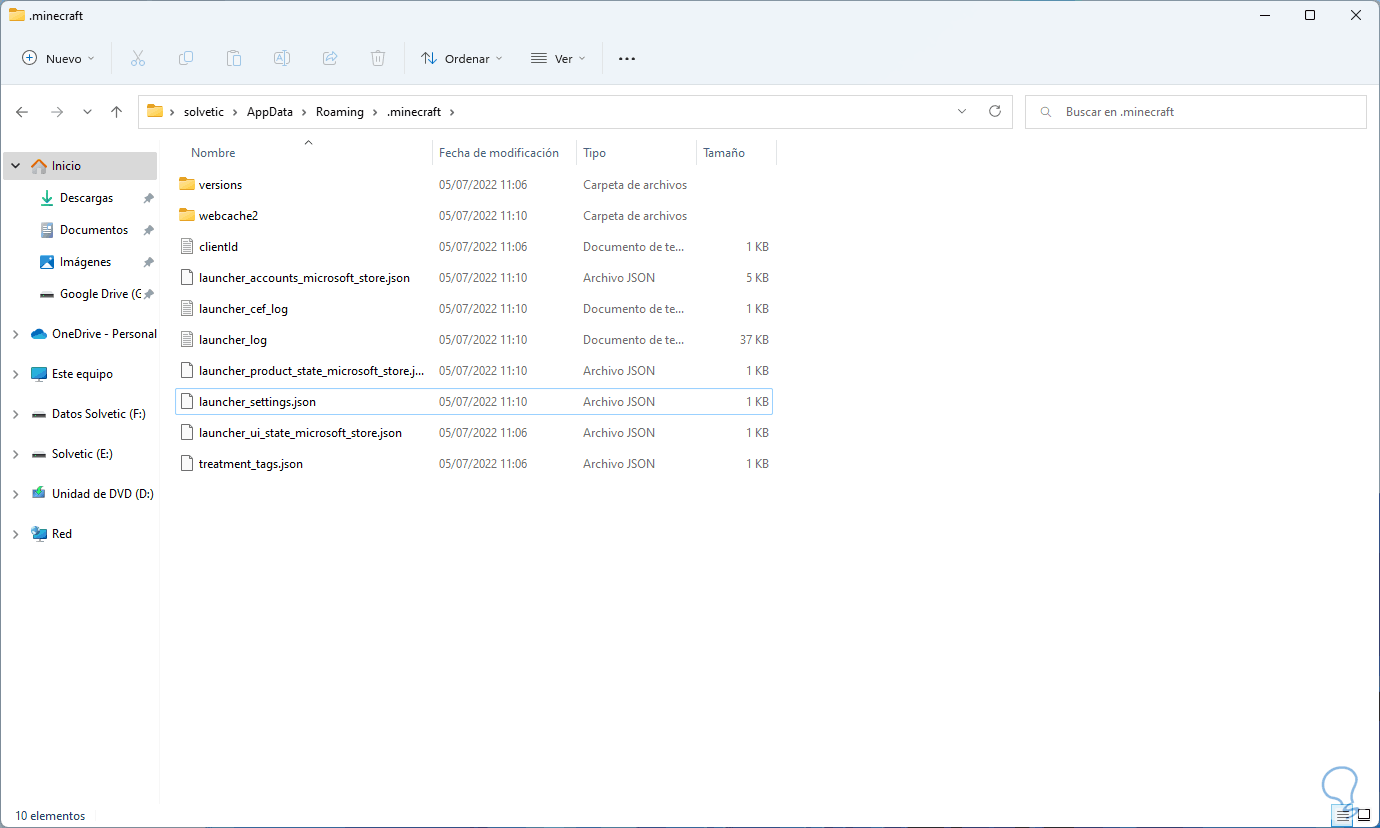Viewport: 1380px width, 828px height.
Task: Click the AppData breadcrumb in address bar
Action: [270, 112]
